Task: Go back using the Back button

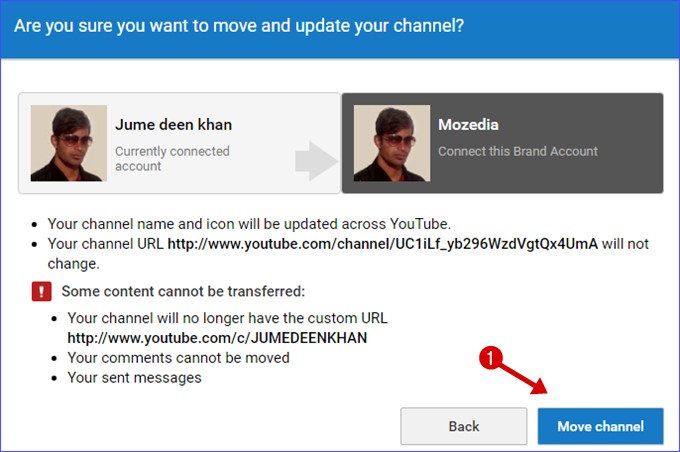Action: point(464,426)
